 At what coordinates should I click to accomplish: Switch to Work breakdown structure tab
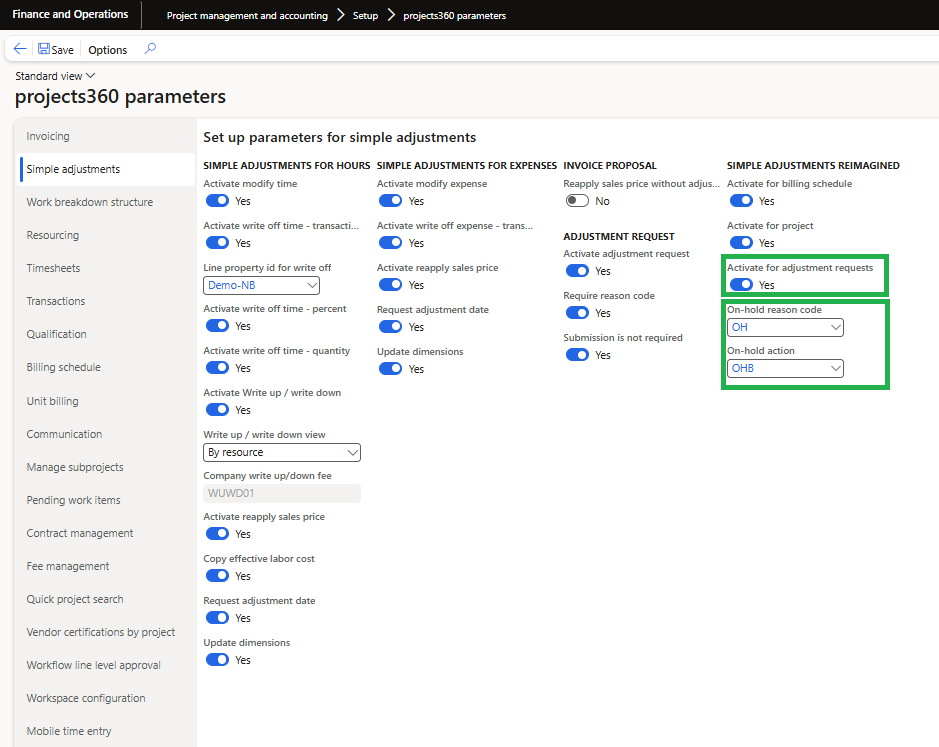click(x=90, y=202)
